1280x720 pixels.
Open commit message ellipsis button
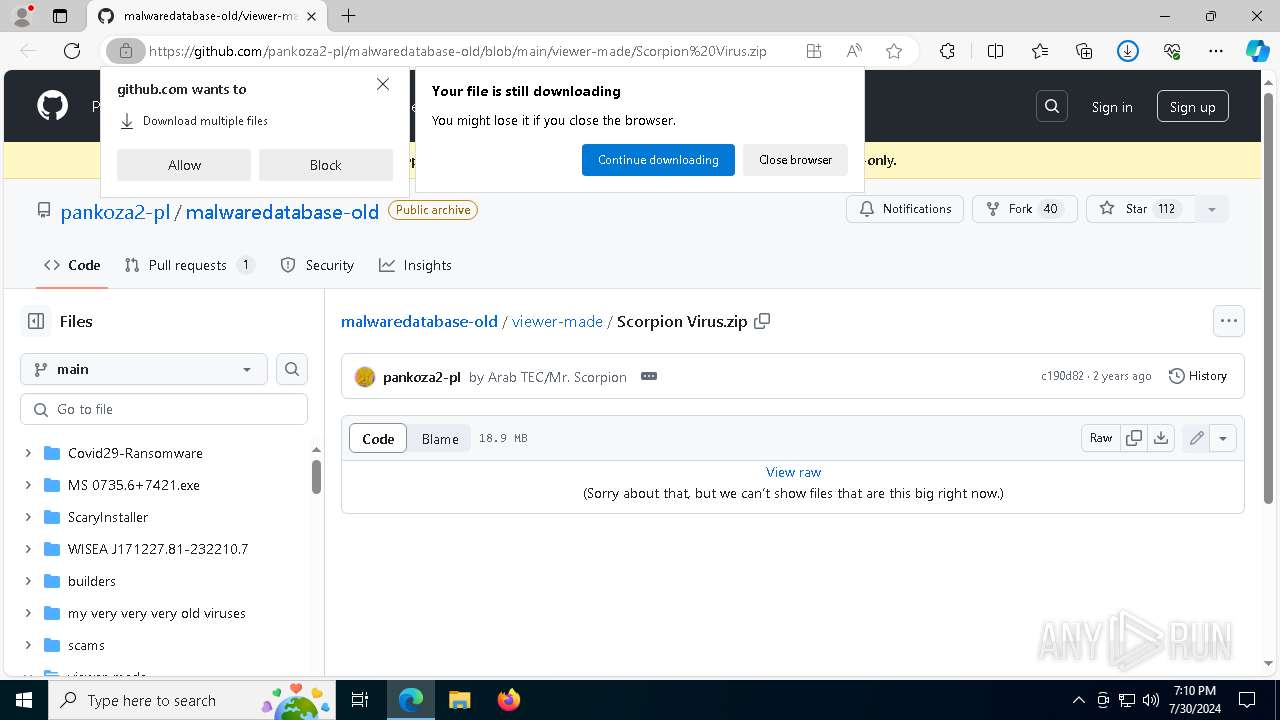point(649,376)
